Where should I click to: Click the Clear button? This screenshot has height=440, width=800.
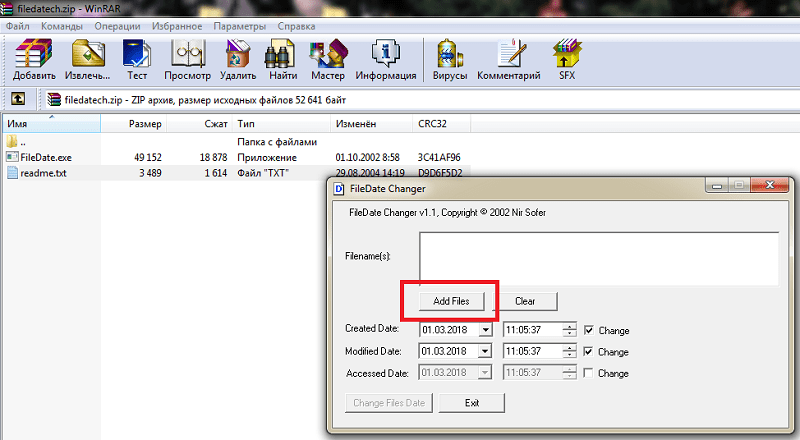tap(525, 301)
